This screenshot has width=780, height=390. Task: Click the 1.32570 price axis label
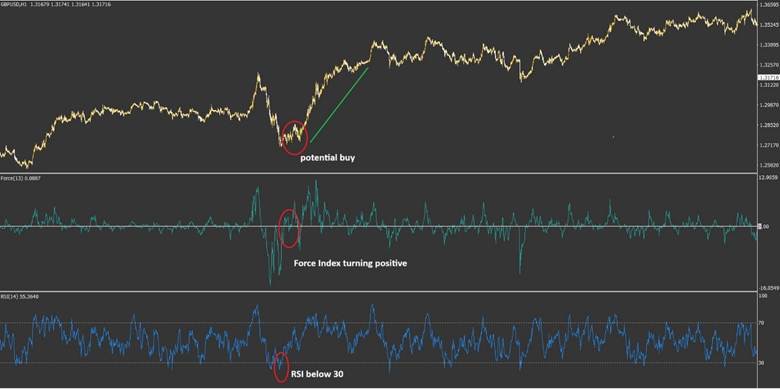770,65
